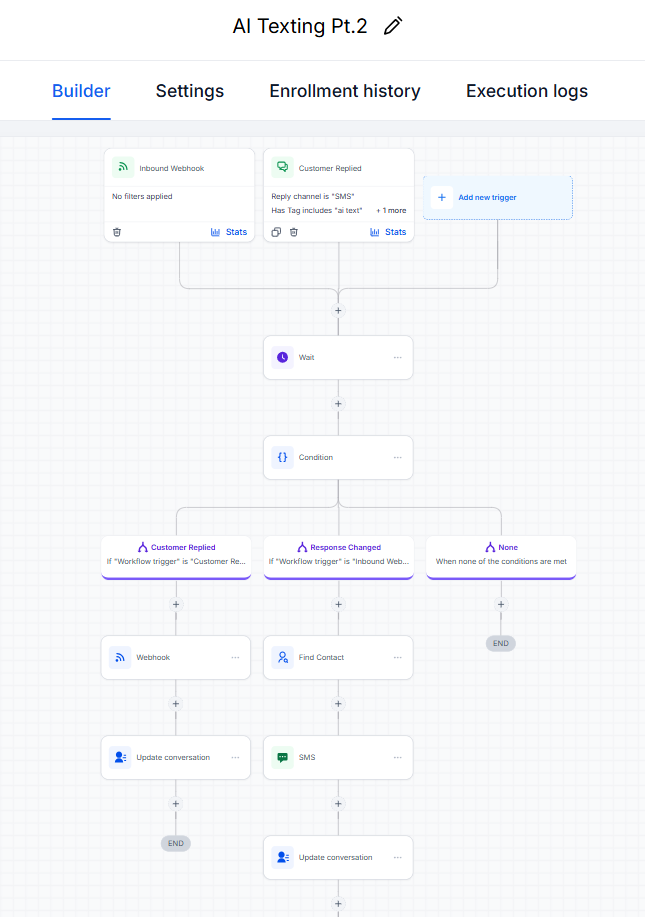
Task: Open options for Update conversation under SMS
Action: (398, 857)
